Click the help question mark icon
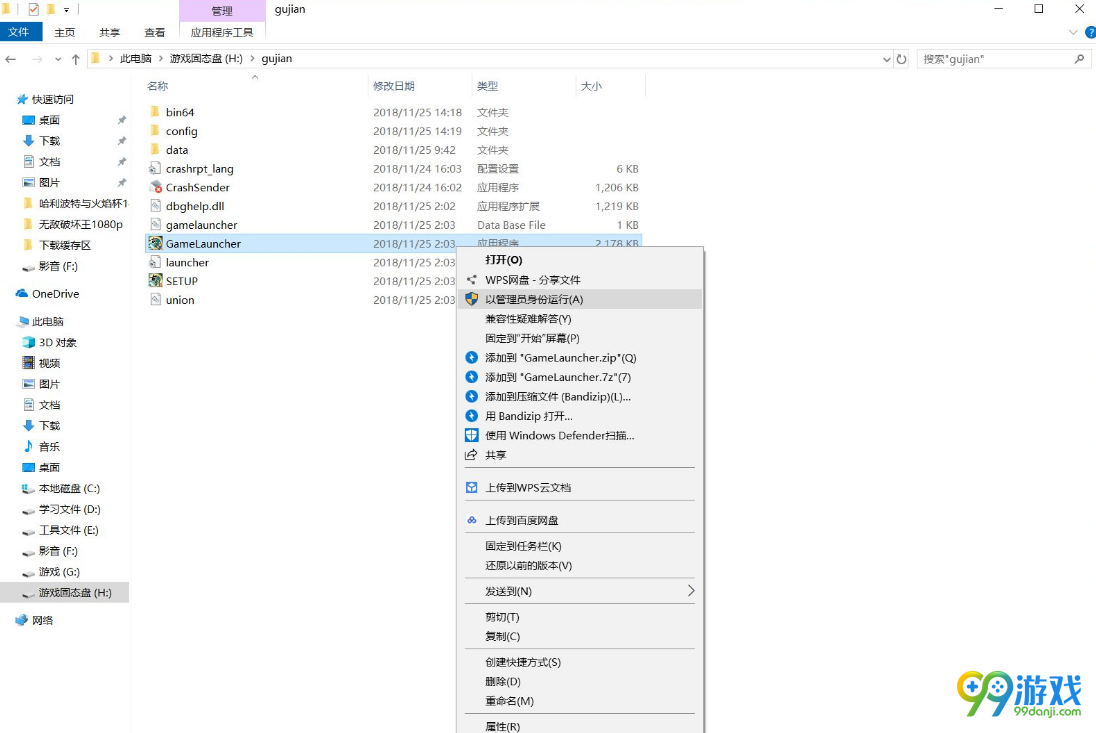 pyautogui.click(x=1090, y=32)
